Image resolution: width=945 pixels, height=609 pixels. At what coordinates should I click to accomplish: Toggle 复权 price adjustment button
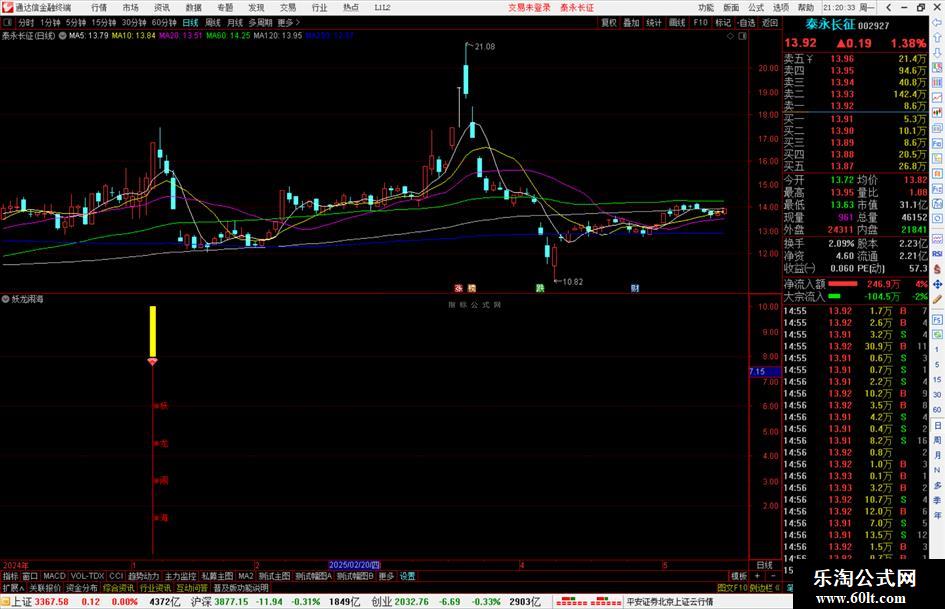[609, 23]
